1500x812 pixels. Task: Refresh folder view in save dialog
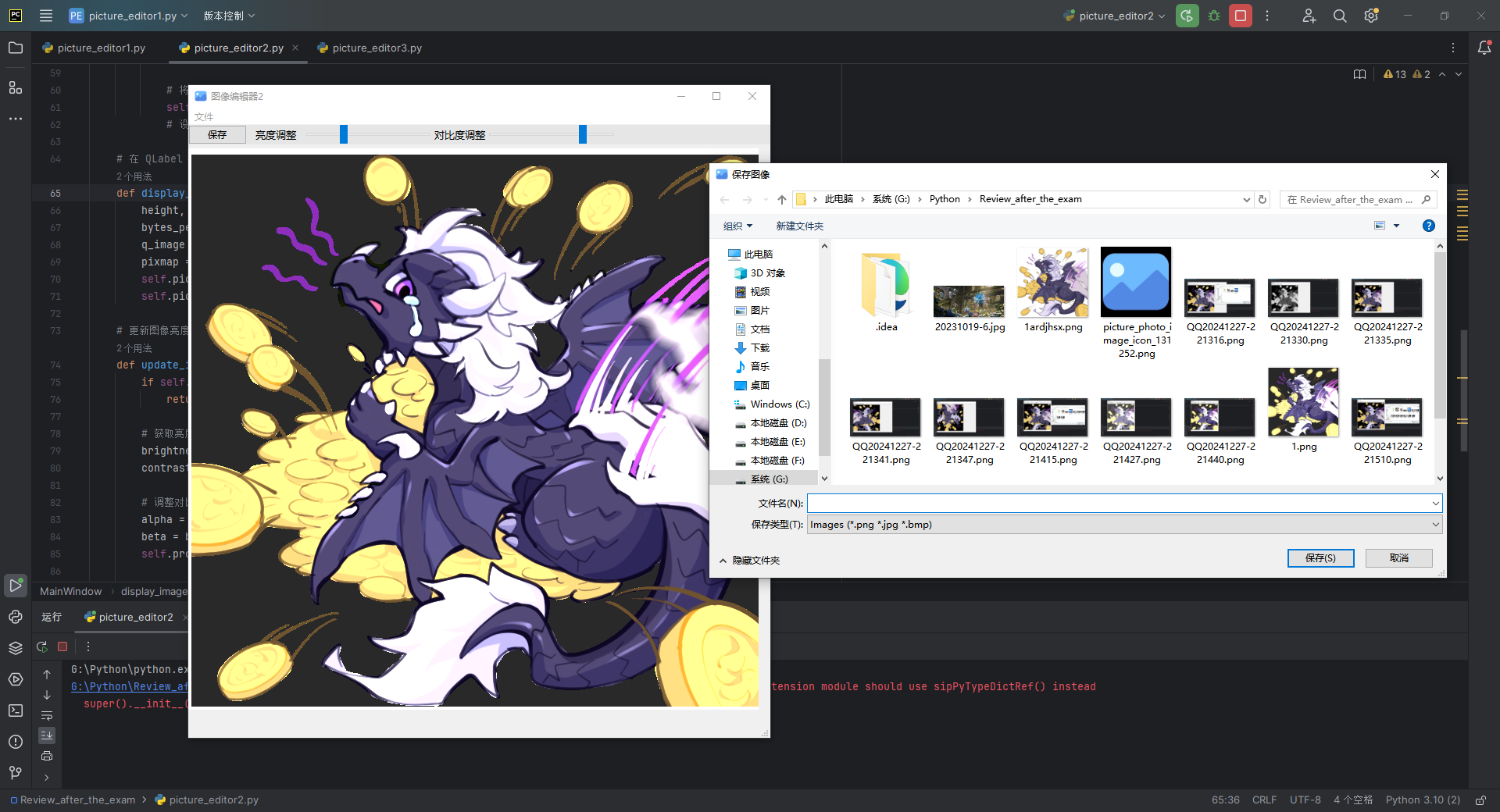[1262, 199]
